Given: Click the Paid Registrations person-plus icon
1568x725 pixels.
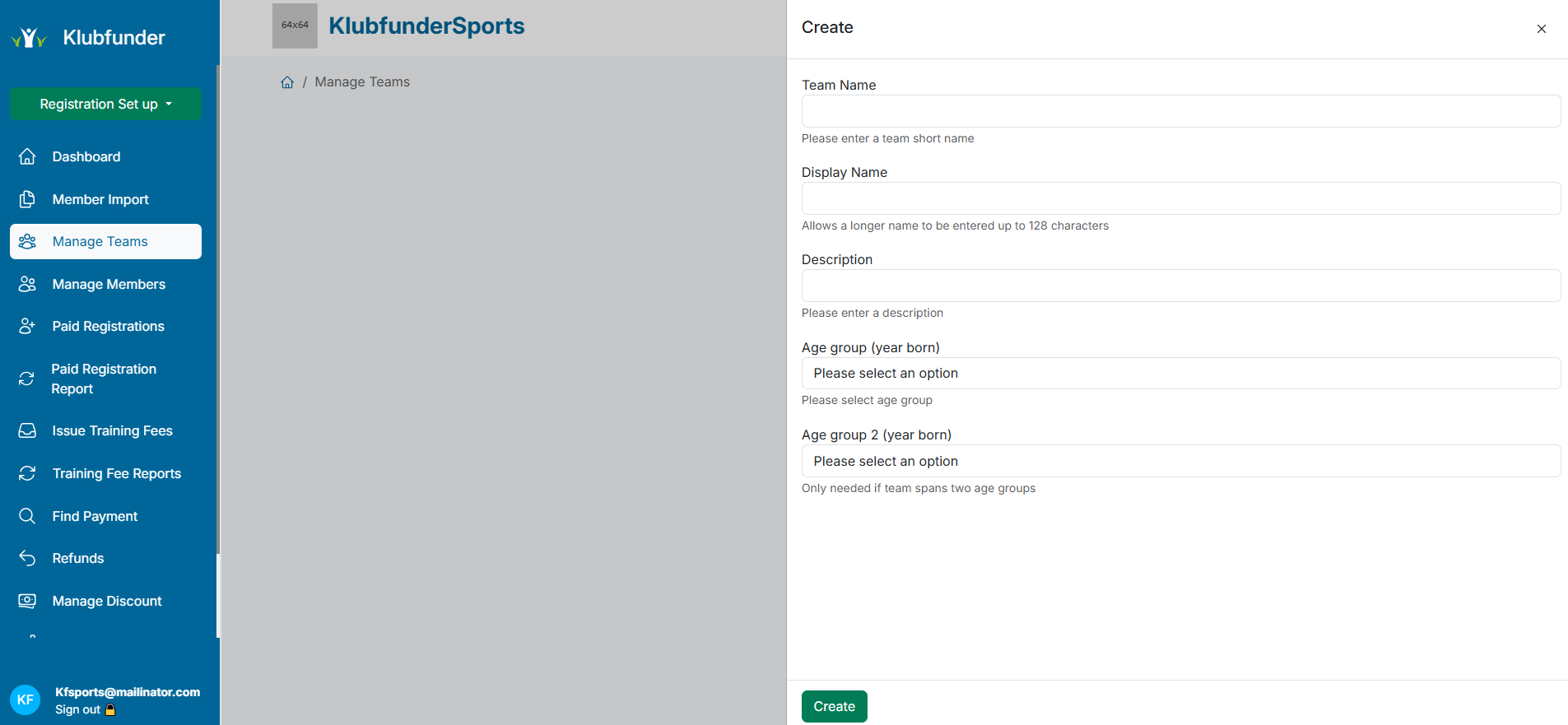Looking at the screenshot, I should pyautogui.click(x=27, y=326).
